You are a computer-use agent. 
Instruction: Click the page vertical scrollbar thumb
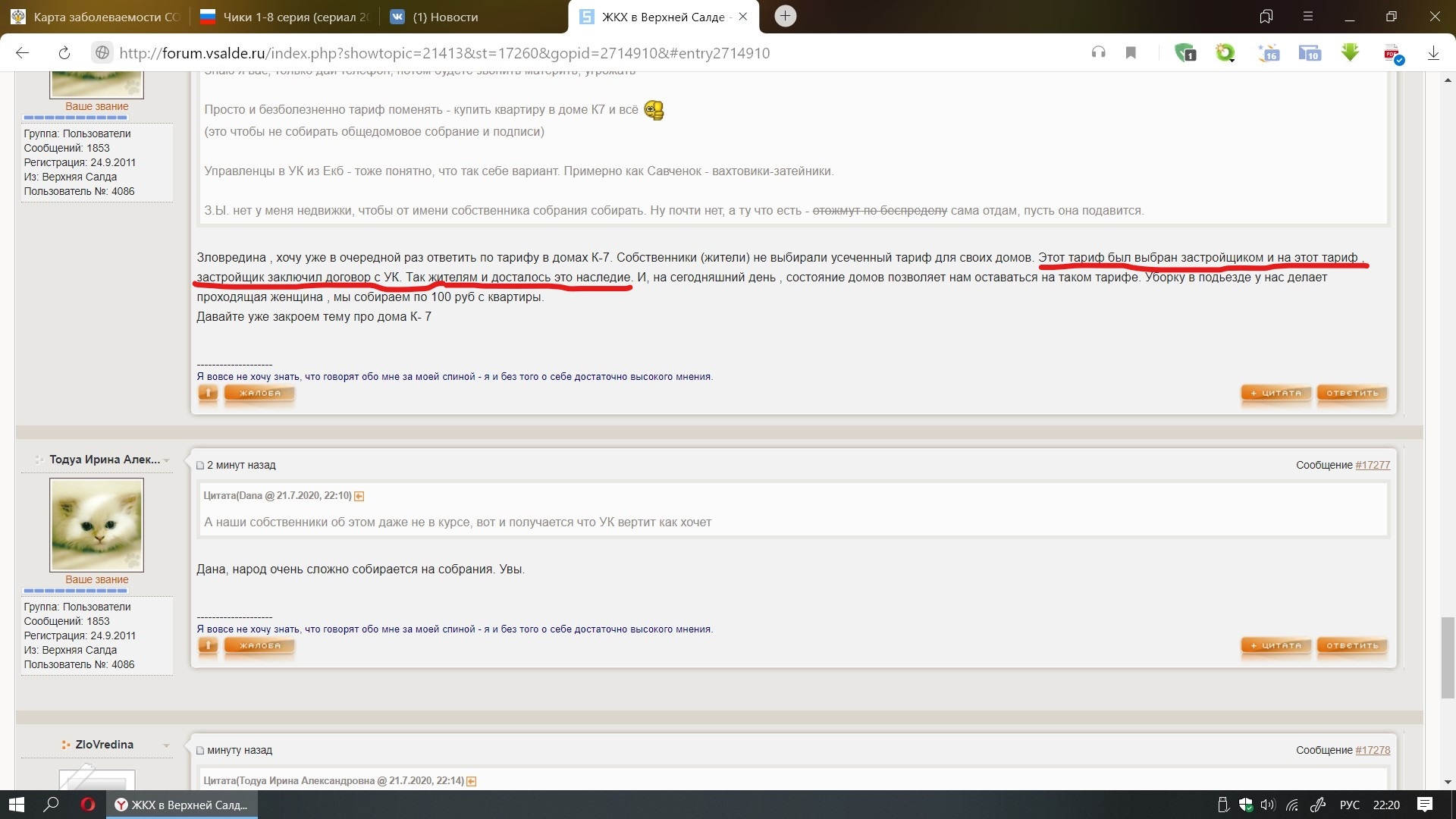click(1448, 657)
